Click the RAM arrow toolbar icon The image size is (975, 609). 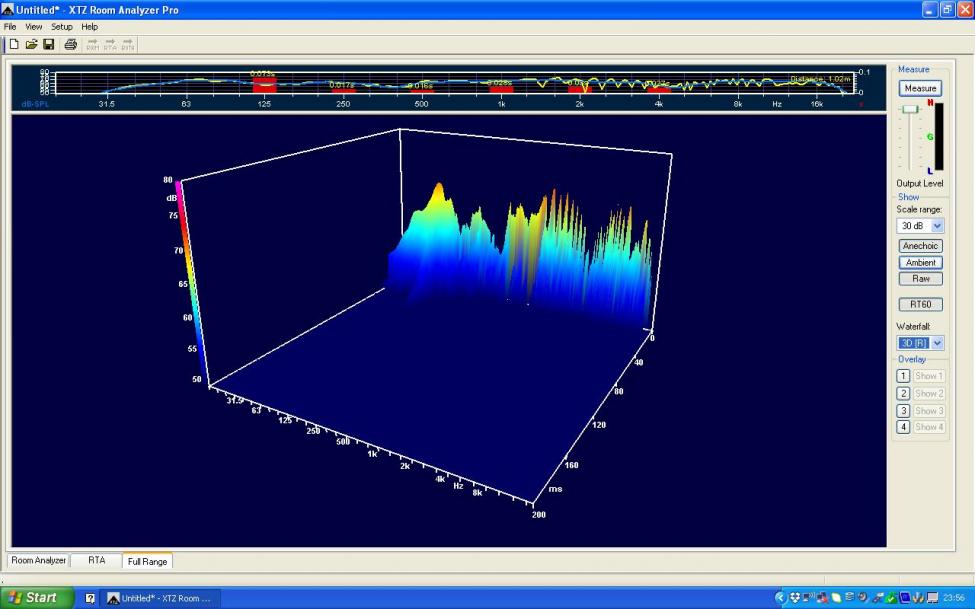click(x=92, y=44)
